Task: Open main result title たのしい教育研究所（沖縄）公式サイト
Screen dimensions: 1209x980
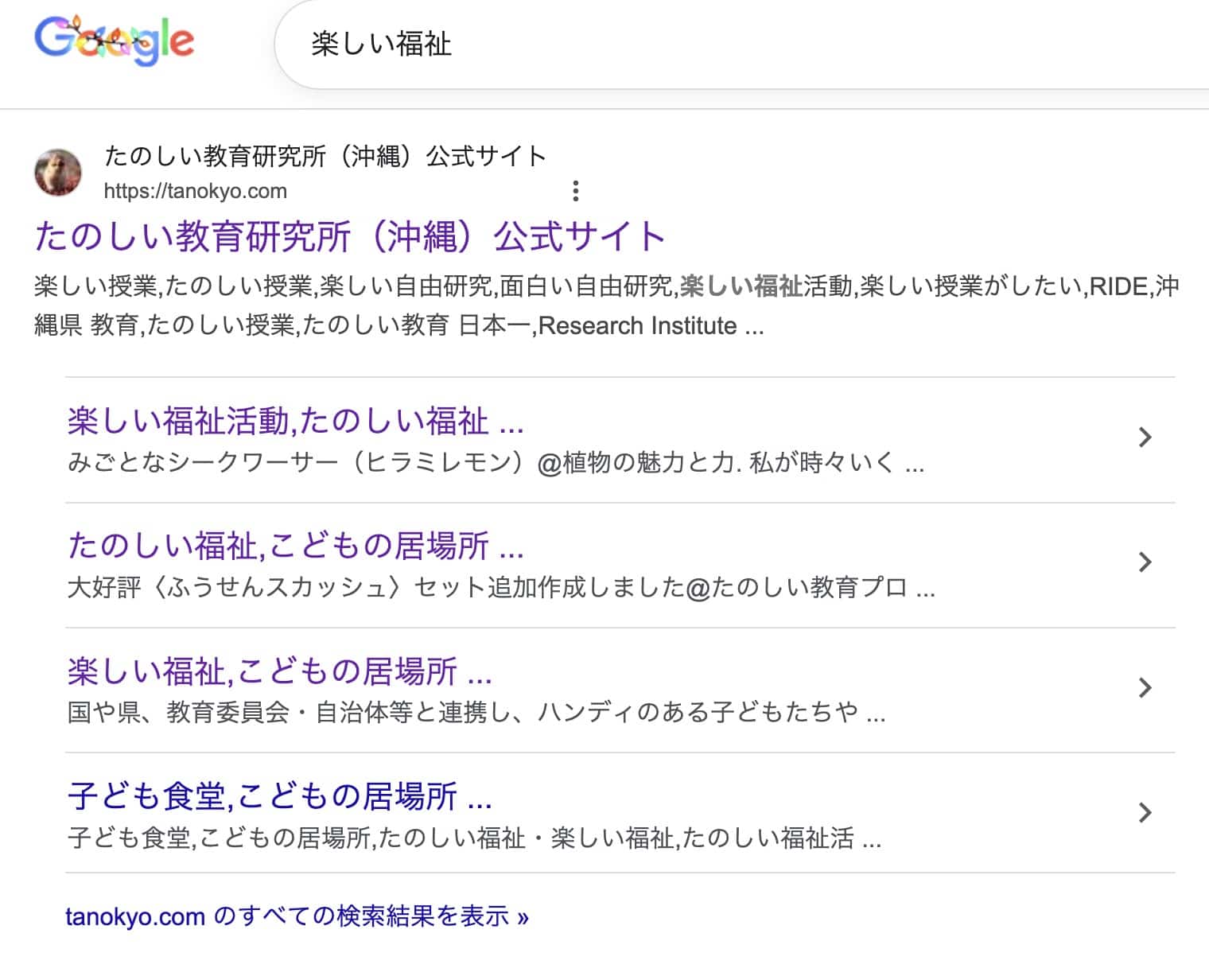Action: (x=350, y=236)
